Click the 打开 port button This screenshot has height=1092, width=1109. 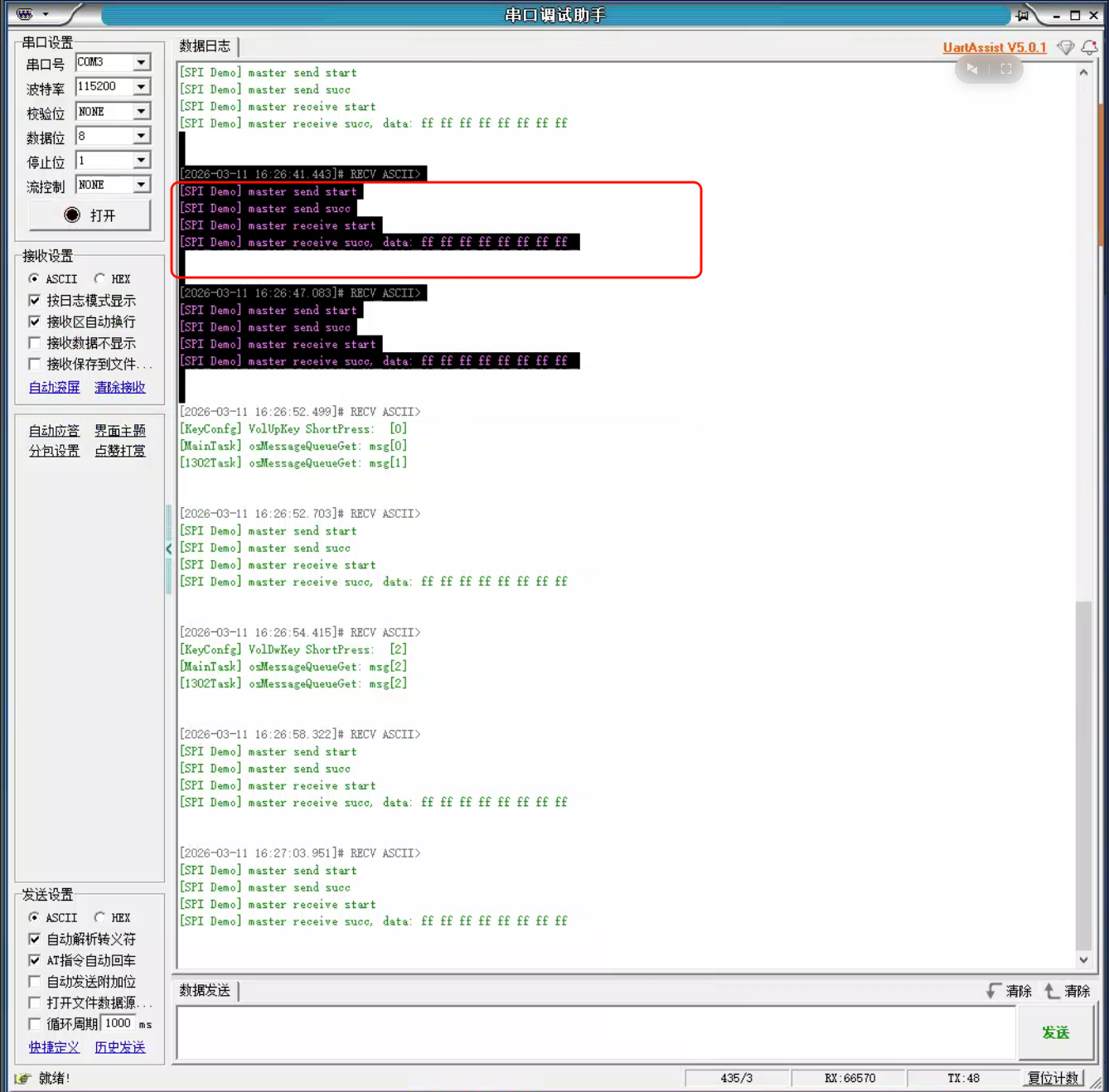90,215
